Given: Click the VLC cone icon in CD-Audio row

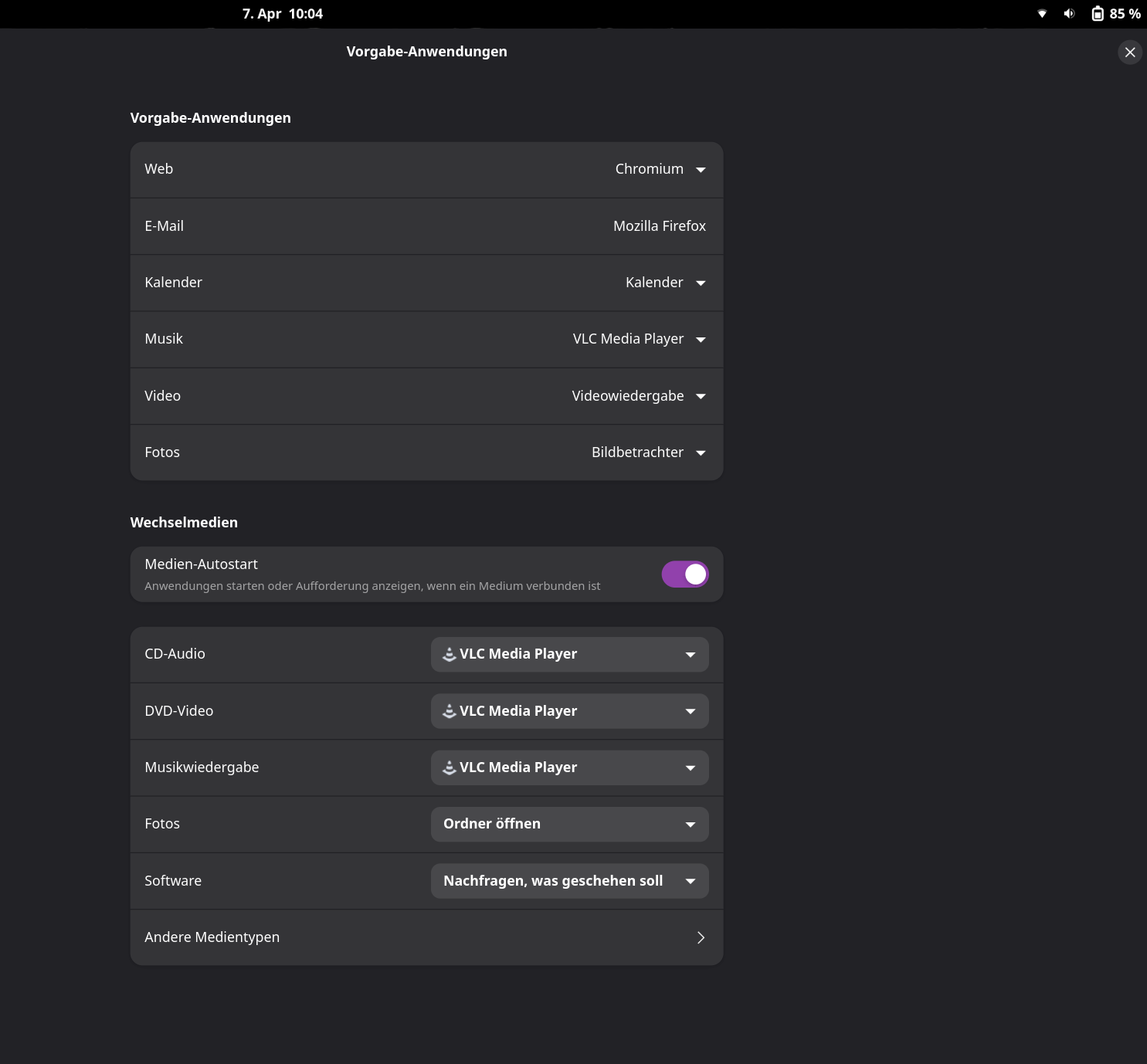Looking at the screenshot, I should tap(449, 654).
